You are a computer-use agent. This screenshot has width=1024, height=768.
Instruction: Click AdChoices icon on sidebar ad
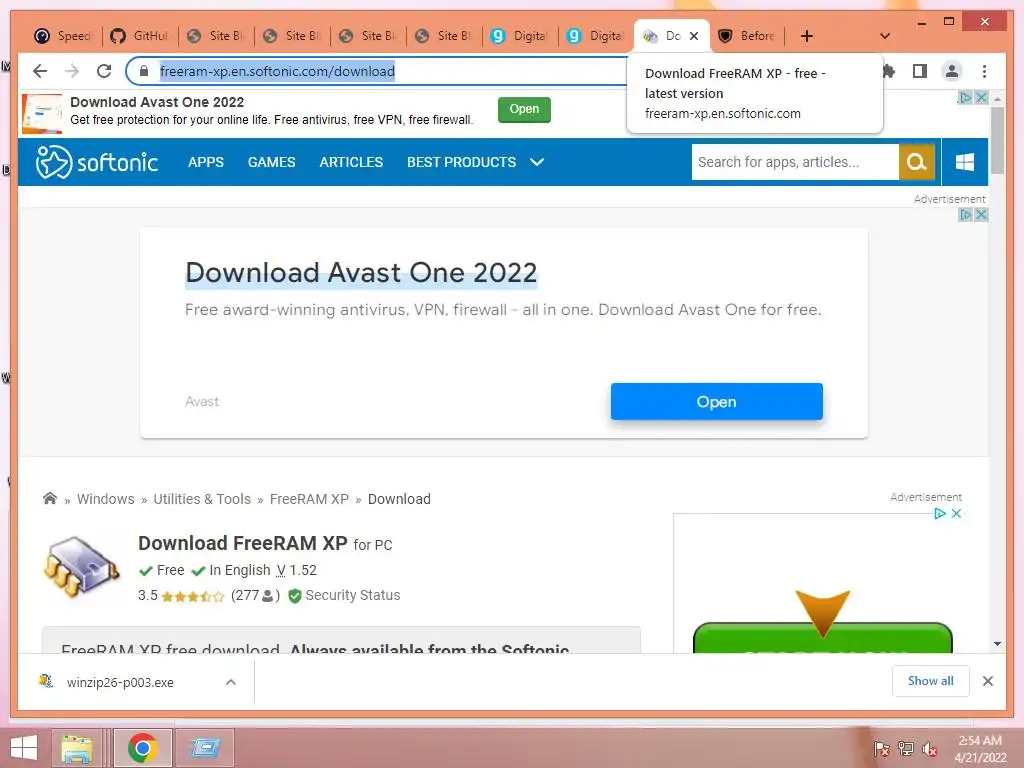pos(940,513)
